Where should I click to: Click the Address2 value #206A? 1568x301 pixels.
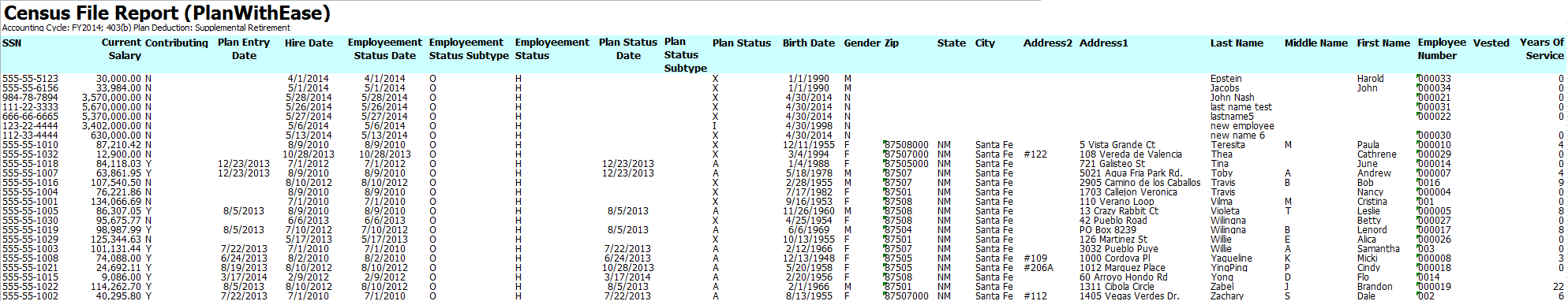pyautogui.click(x=1038, y=268)
